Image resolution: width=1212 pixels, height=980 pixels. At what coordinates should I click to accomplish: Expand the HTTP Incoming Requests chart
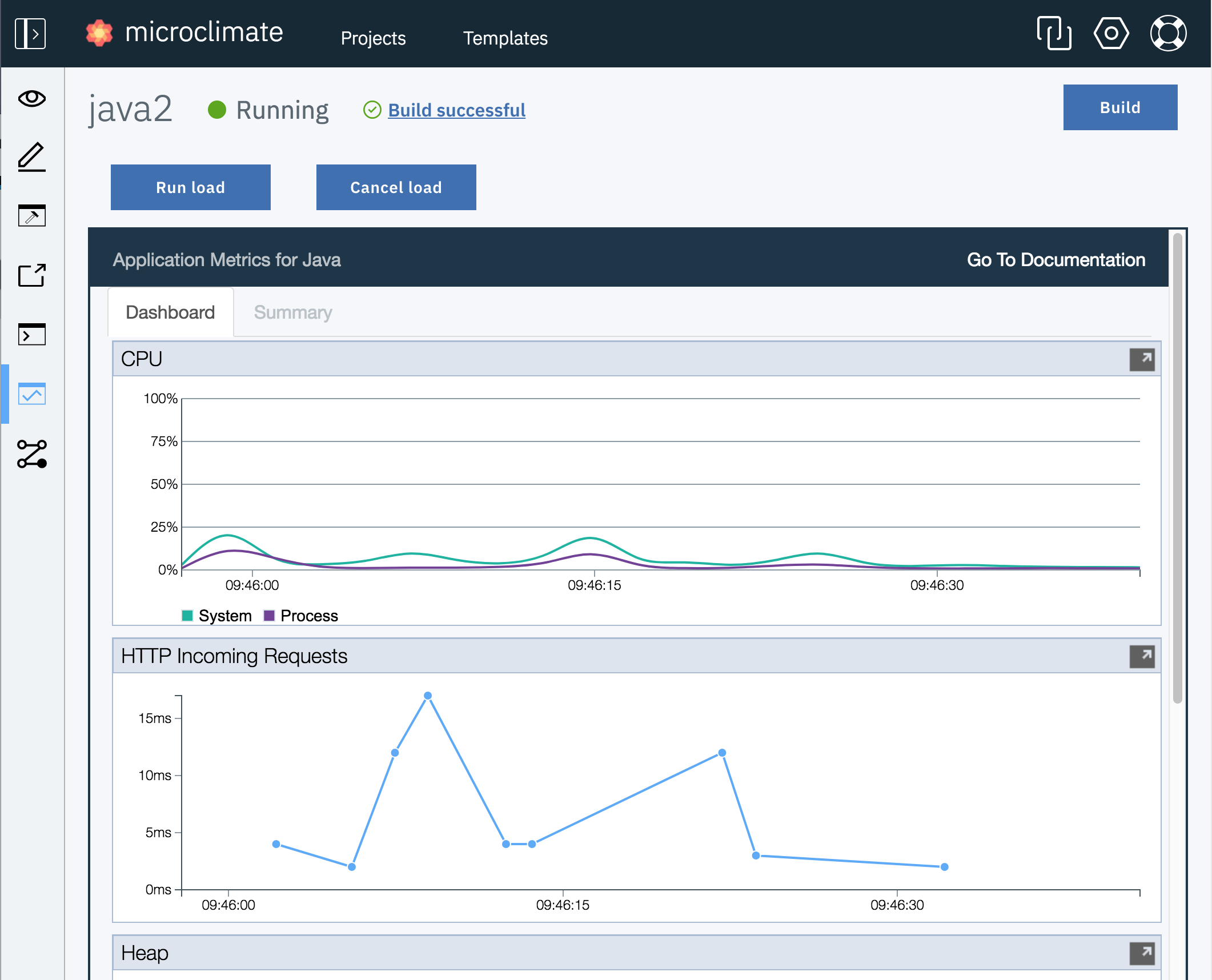[1142, 656]
